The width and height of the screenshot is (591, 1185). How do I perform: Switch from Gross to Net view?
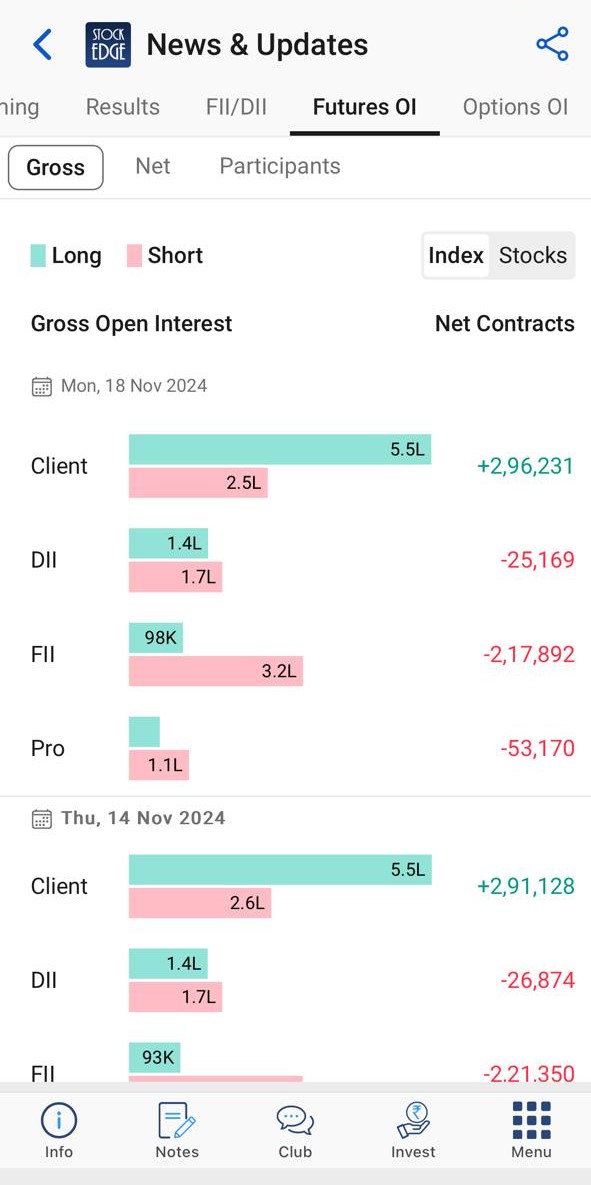click(x=153, y=166)
